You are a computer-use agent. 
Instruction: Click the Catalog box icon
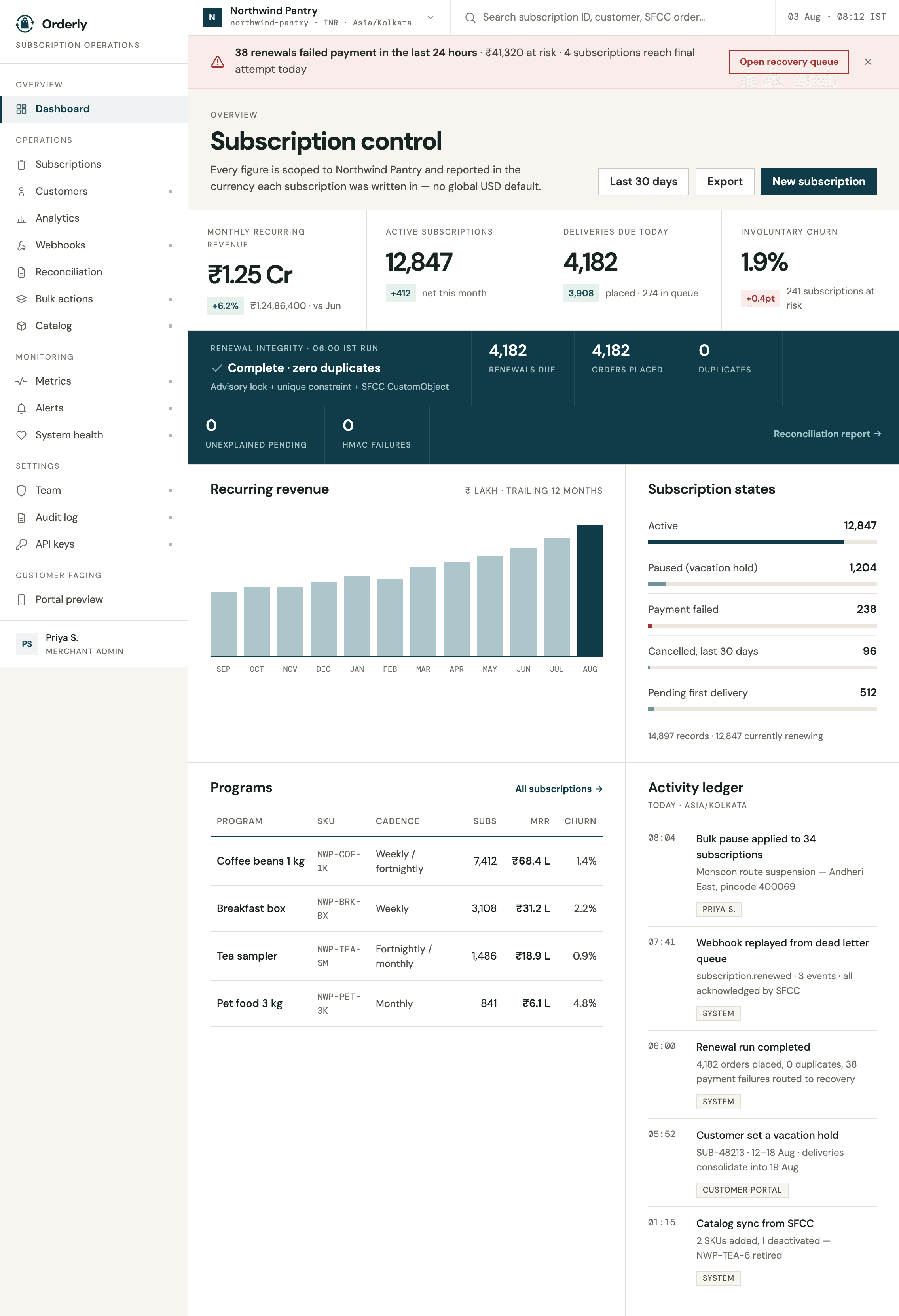point(21,326)
